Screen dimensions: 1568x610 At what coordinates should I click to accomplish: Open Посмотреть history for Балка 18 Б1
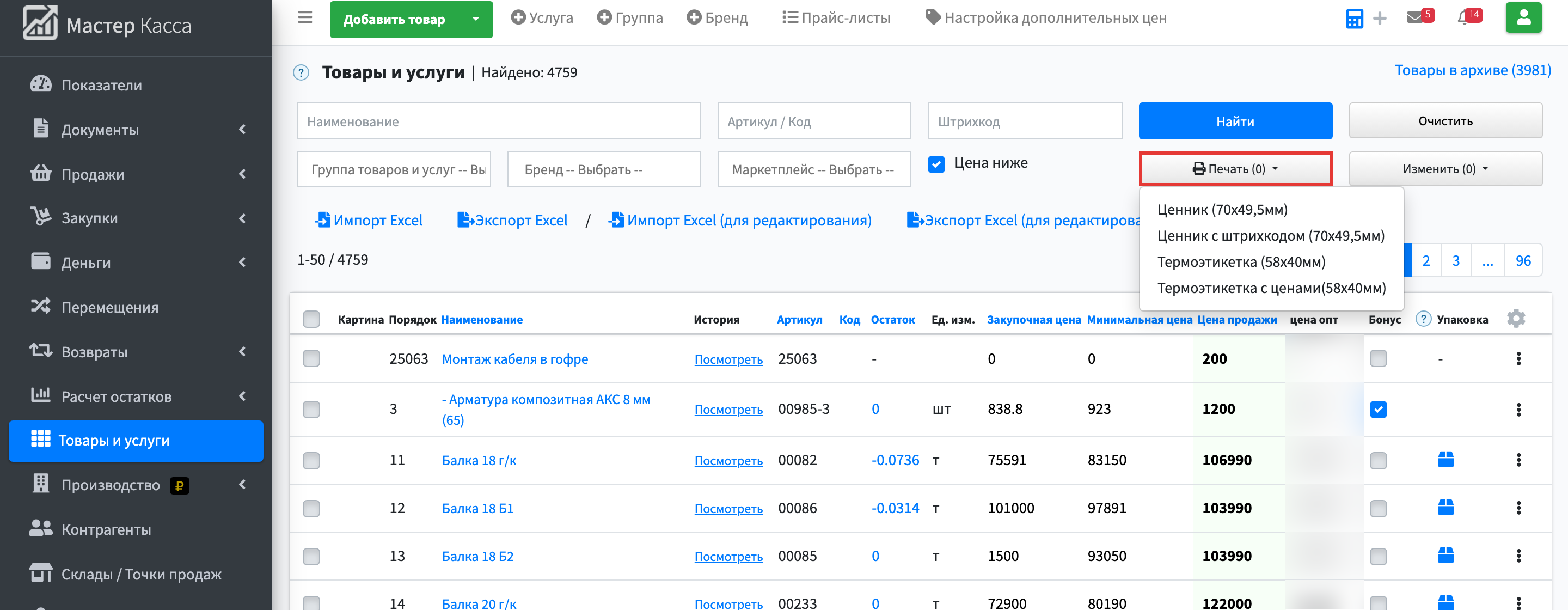[x=728, y=509]
